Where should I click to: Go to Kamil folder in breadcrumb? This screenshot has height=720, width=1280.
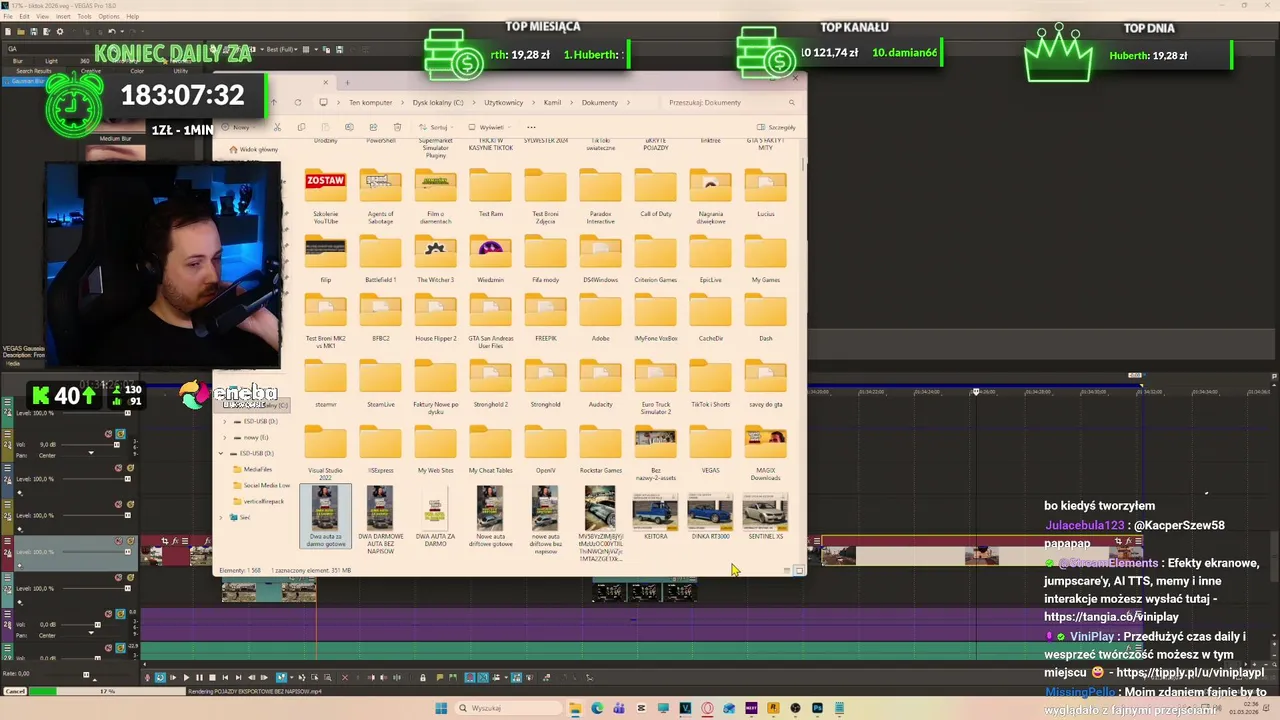point(553,102)
